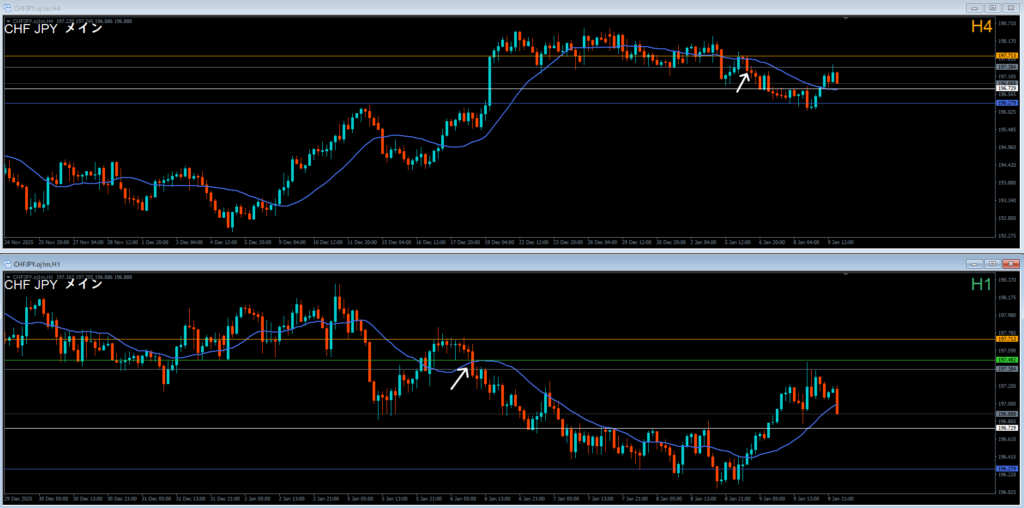Screen dimensions: 1024x508
Task: Click the white arrow on the H4 chart
Action: (741, 82)
